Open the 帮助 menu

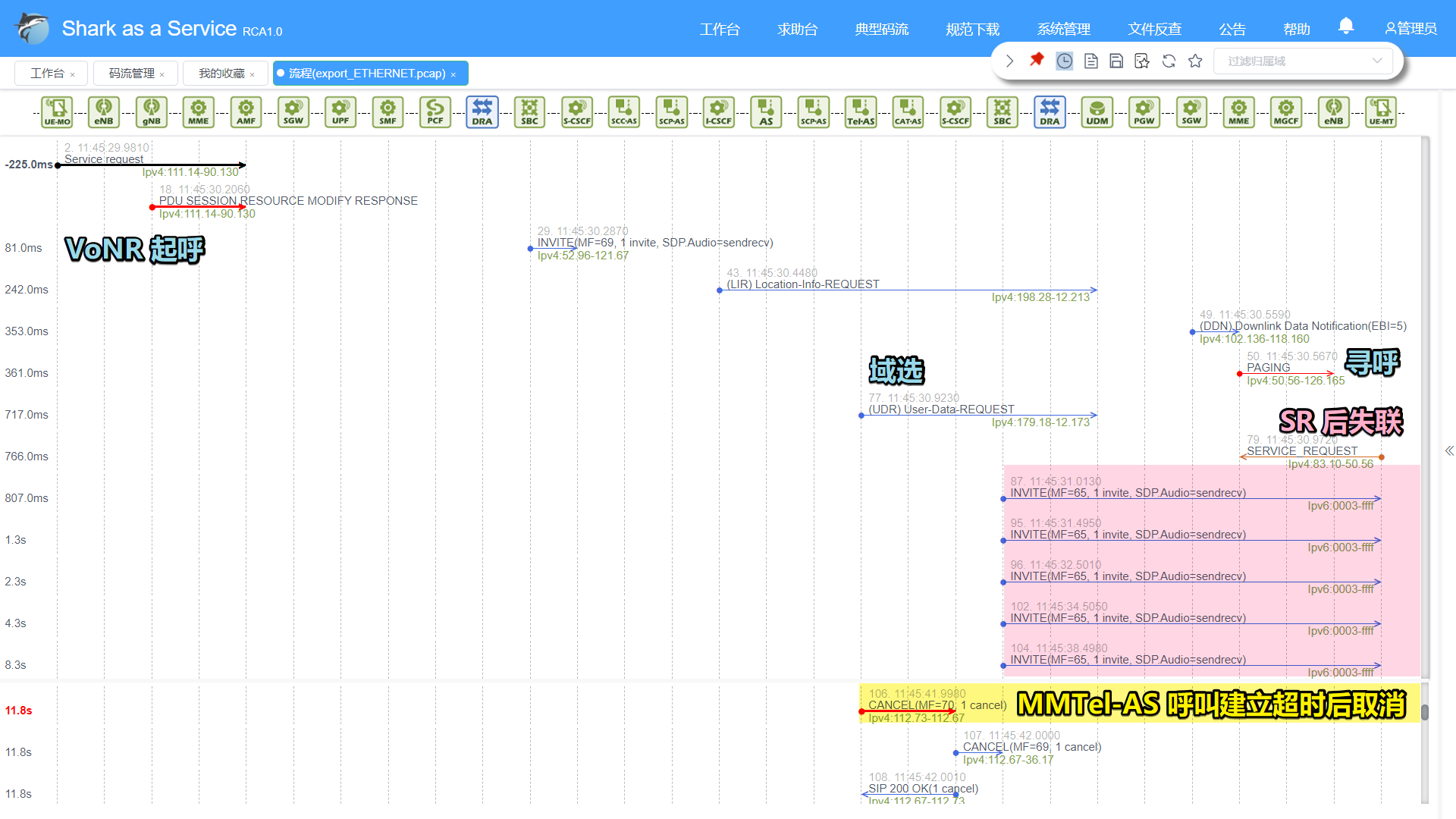pos(1297,29)
